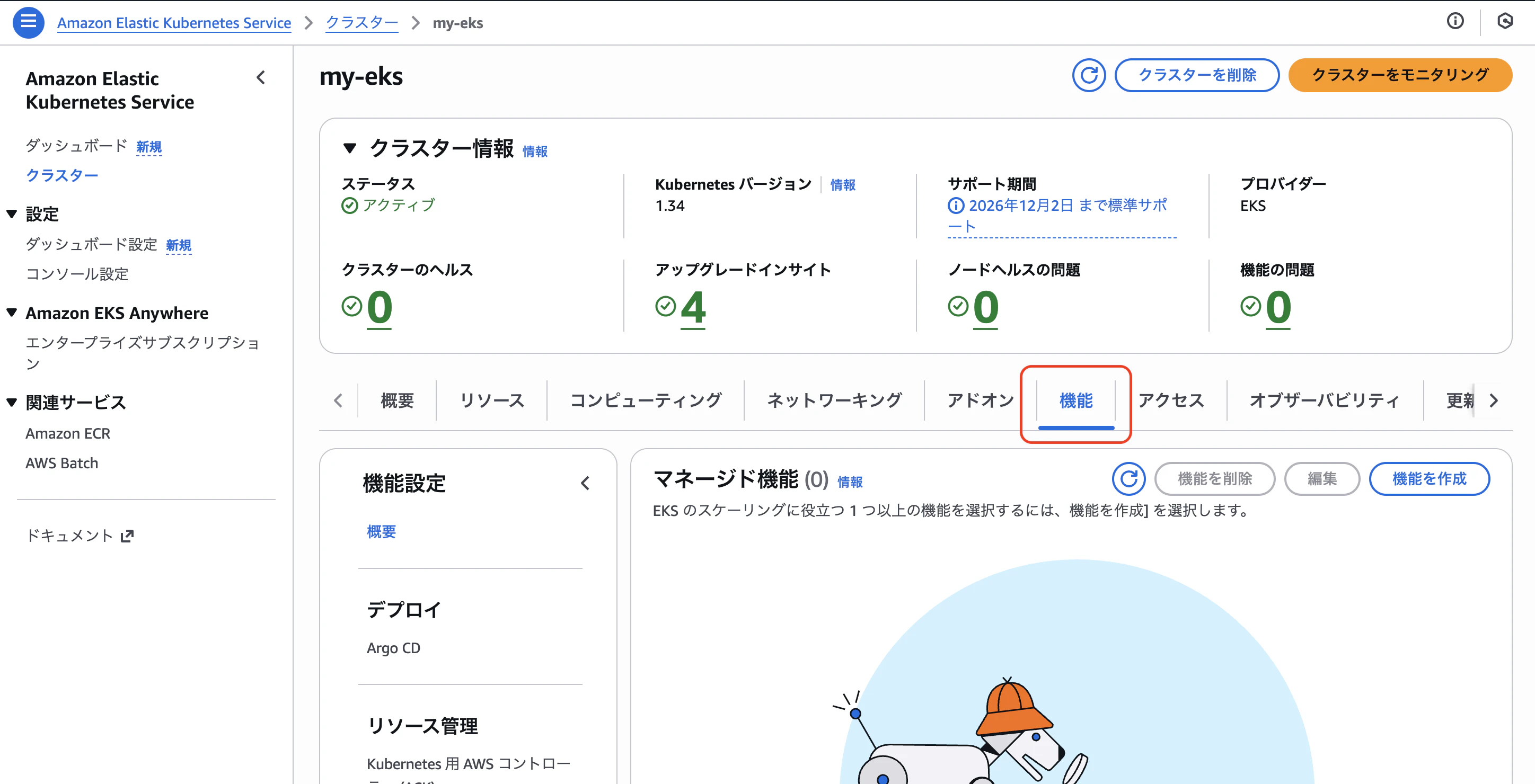Collapse the 設定 section in the sidebar
Screen dimensions: 1535x784
(11, 213)
